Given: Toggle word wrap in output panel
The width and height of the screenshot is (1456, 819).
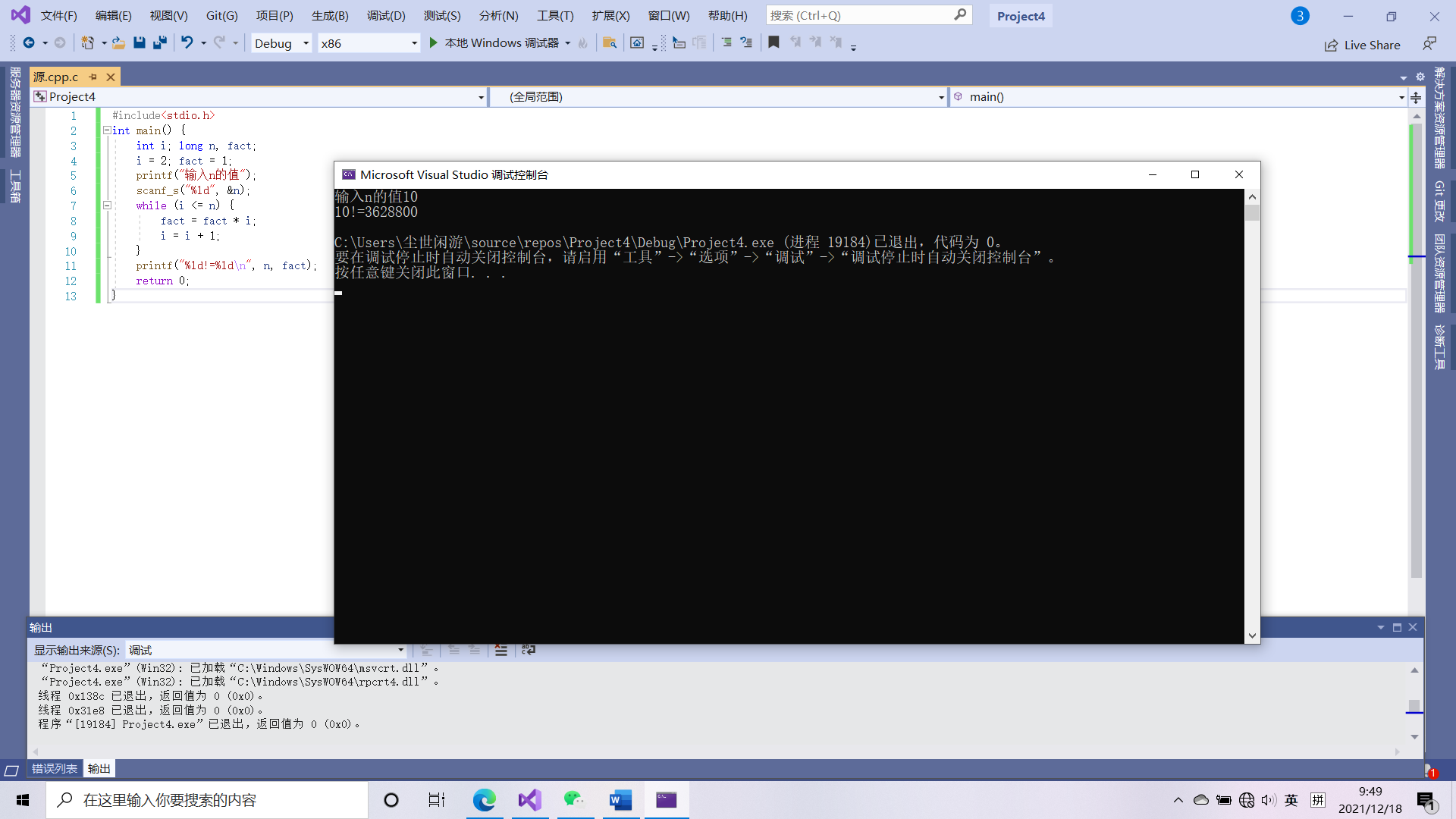Looking at the screenshot, I should pos(529,650).
